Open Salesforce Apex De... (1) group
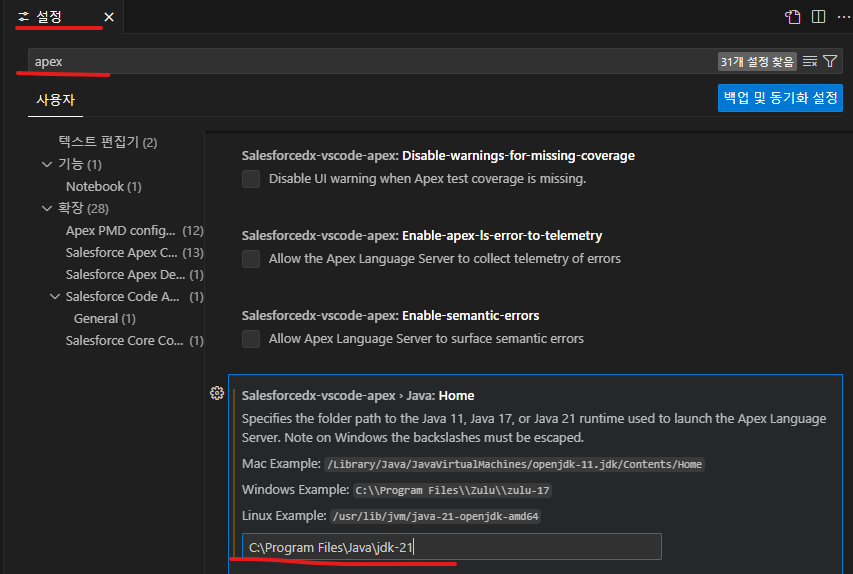 [134, 275]
